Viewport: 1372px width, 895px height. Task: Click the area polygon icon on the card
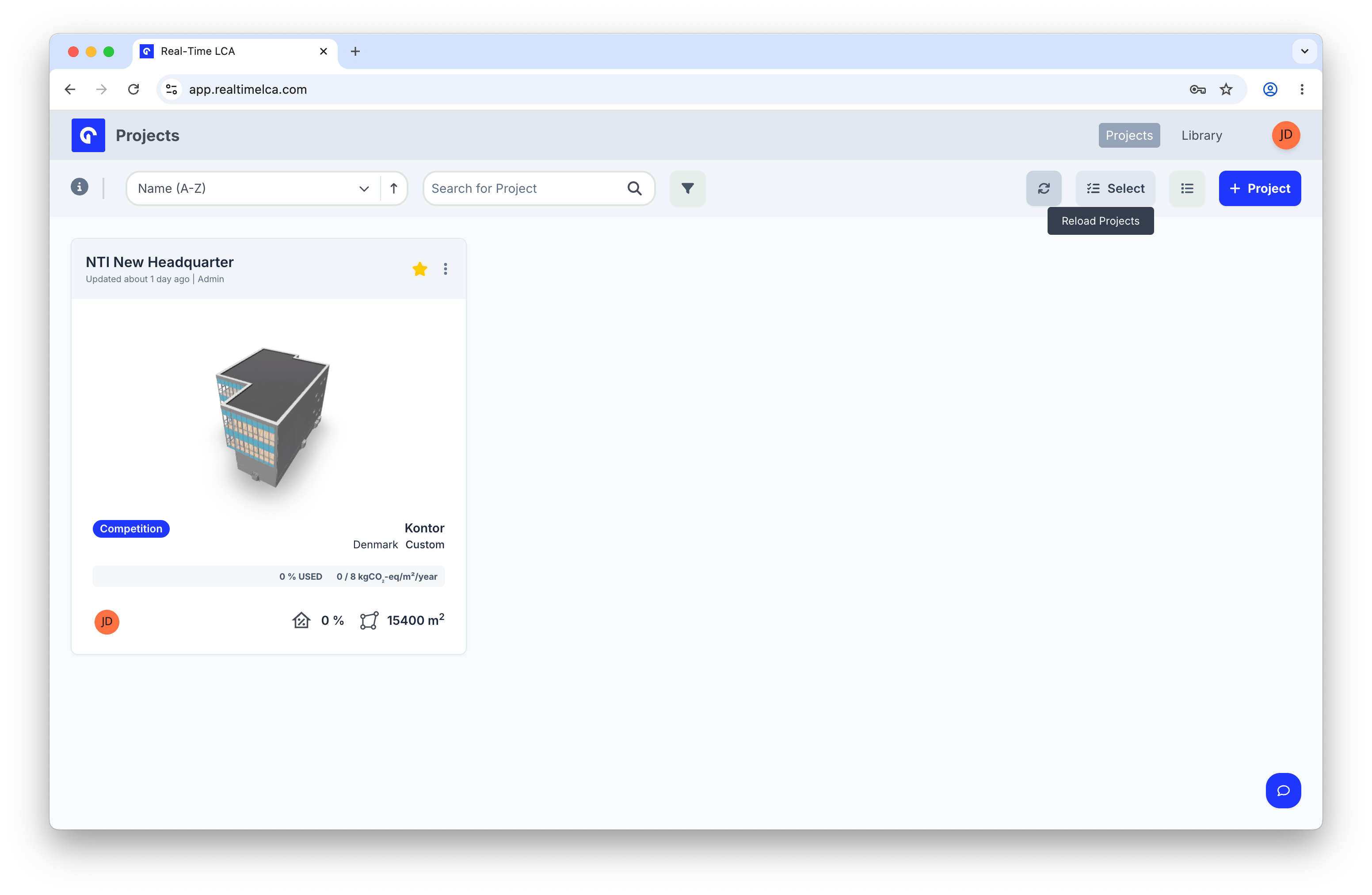coord(369,620)
